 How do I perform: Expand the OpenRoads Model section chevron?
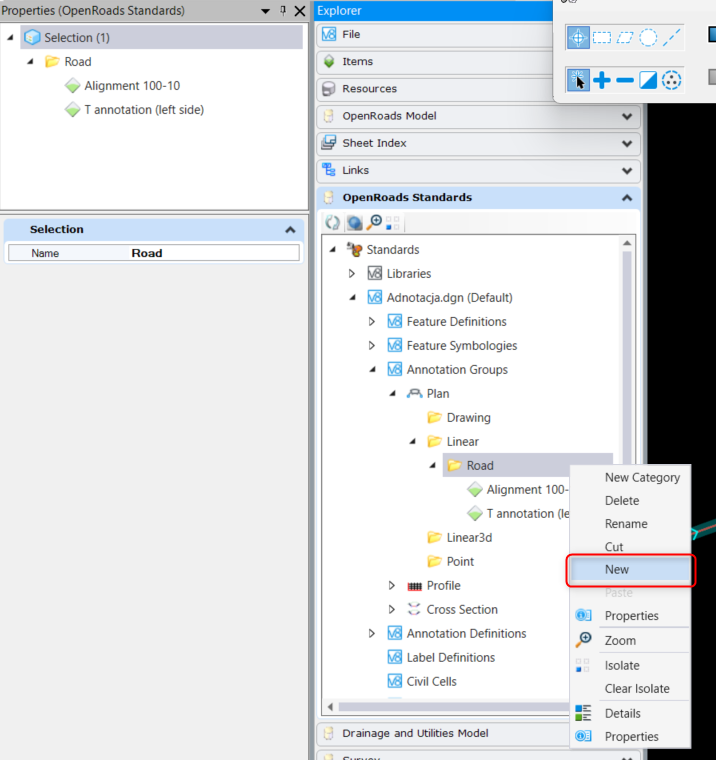point(627,116)
